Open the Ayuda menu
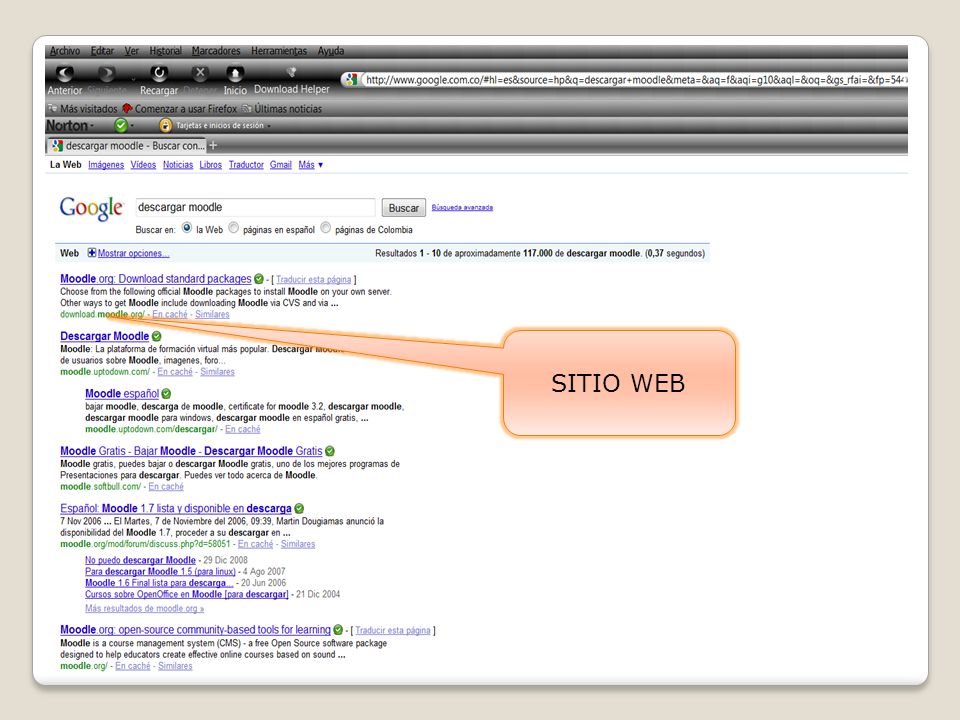 coord(331,51)
